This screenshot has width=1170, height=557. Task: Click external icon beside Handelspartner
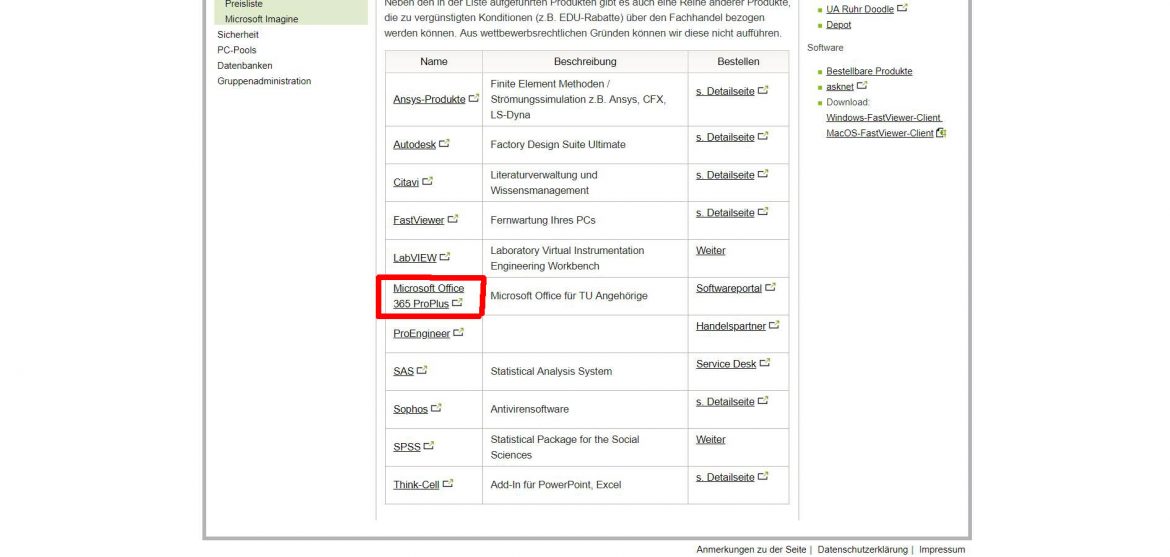click(775, 325)
